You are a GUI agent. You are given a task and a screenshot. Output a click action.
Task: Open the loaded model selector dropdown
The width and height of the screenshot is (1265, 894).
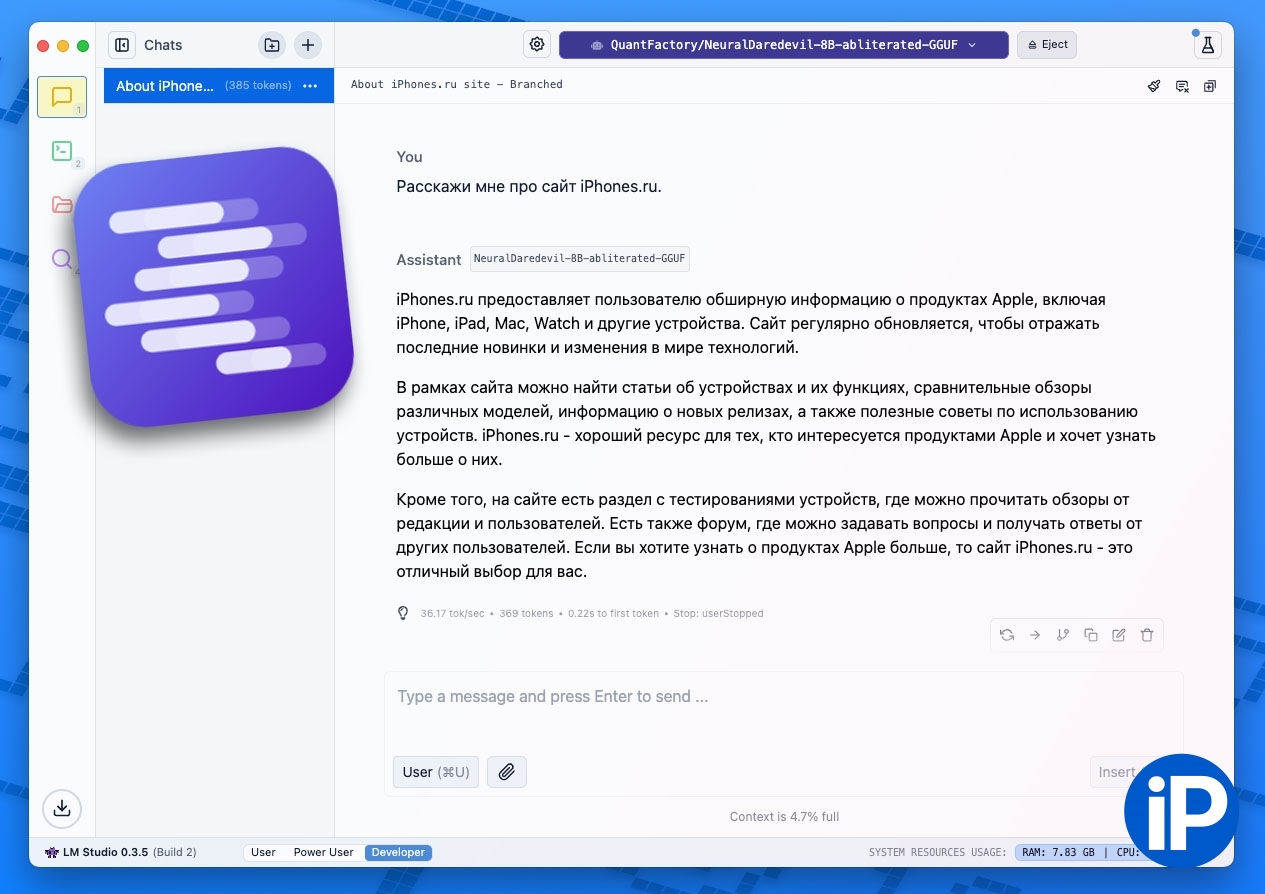pyautogui.click(x=784, y=45)
